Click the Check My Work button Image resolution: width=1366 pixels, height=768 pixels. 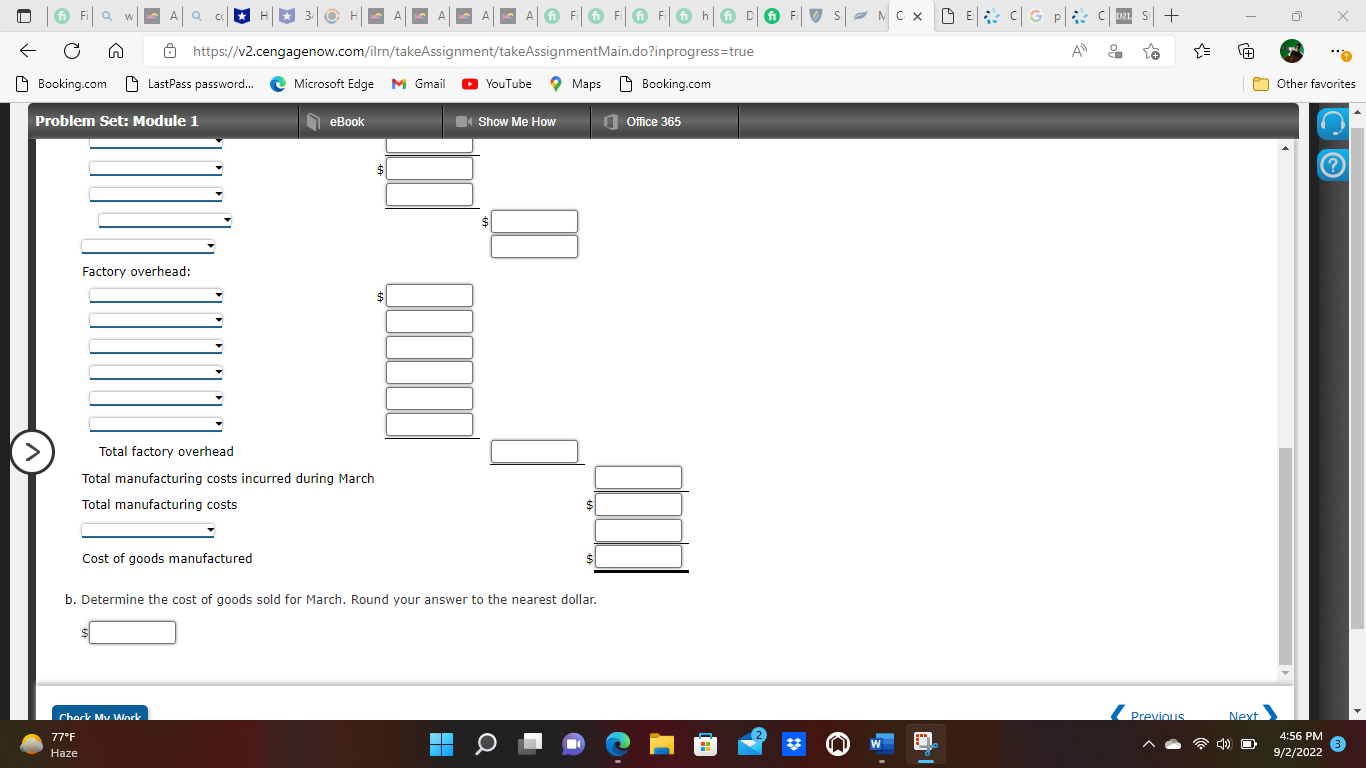[x=100, y=716]
